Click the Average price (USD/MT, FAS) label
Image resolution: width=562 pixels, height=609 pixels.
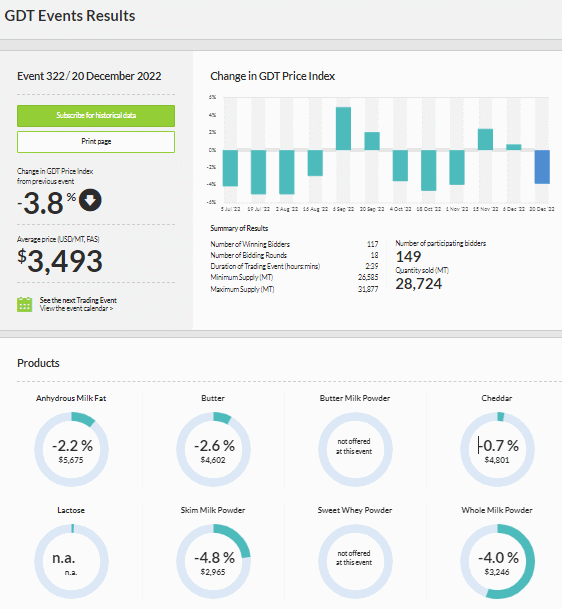(x=58, y=239)
